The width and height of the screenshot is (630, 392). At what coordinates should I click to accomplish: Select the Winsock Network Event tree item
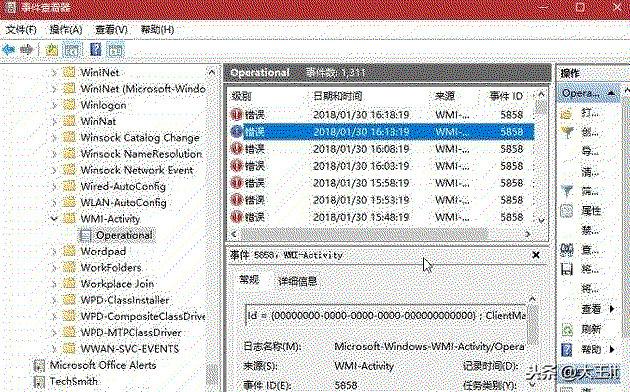click(137, 170)
